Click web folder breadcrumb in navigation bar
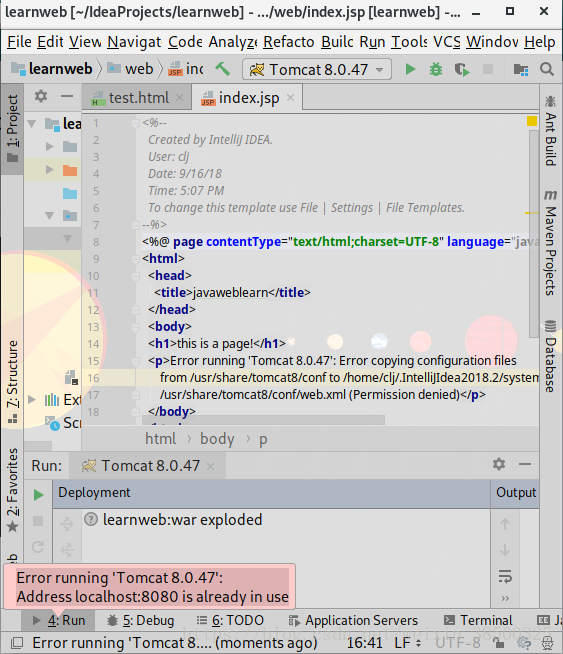The image size is (563, 654). (131, 69)
